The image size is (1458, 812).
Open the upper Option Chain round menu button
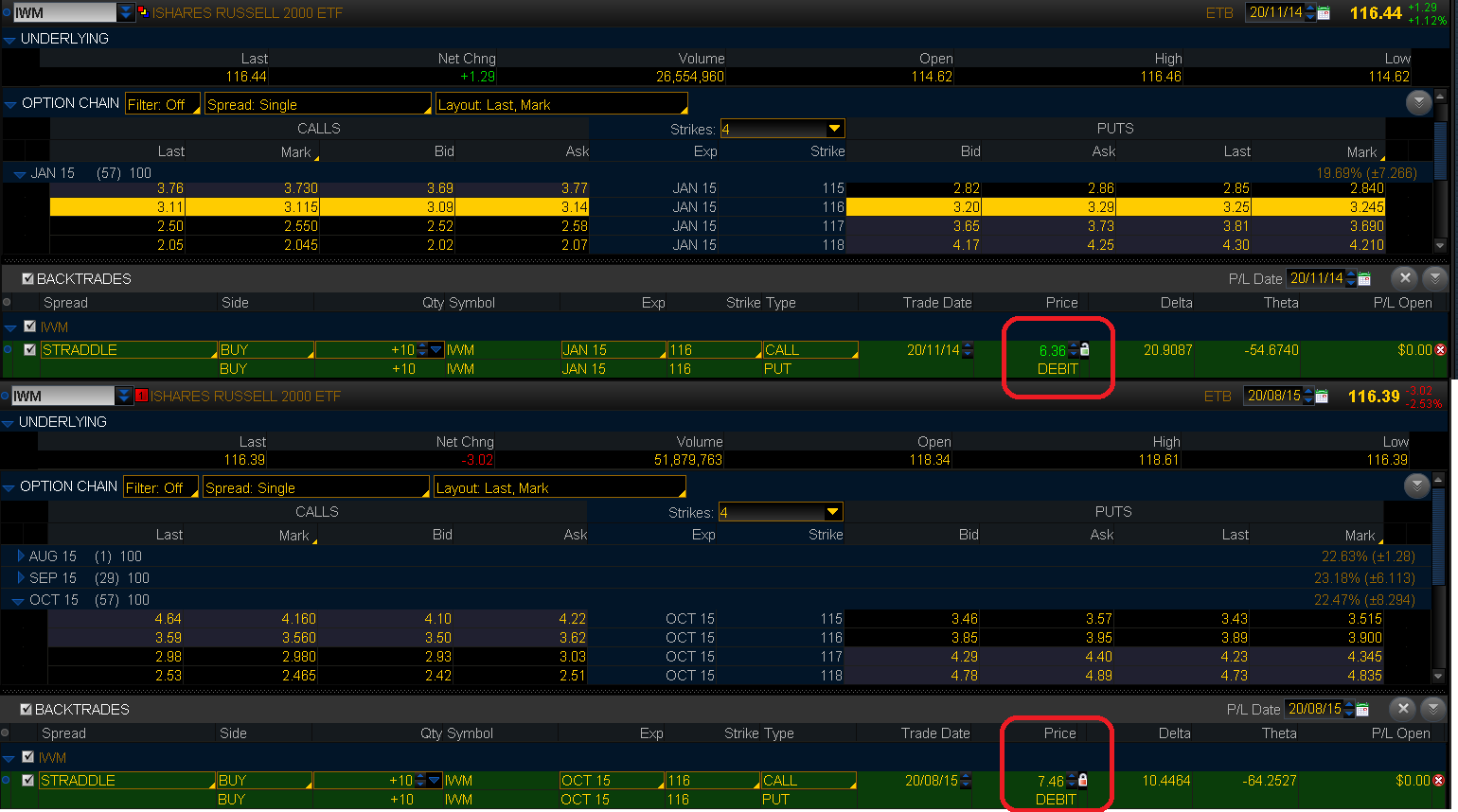point(1418,103)
